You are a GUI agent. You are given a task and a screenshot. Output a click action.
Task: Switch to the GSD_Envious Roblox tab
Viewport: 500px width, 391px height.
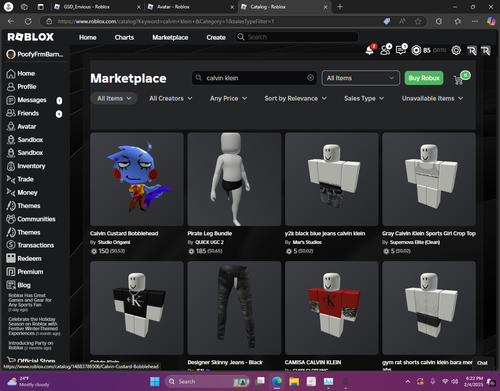(x=97, y=7)
